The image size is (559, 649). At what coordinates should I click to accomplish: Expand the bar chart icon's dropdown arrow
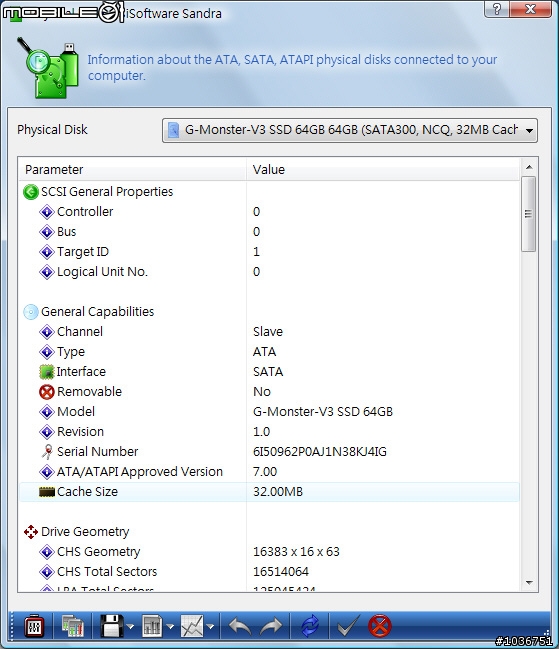(170, 627)
